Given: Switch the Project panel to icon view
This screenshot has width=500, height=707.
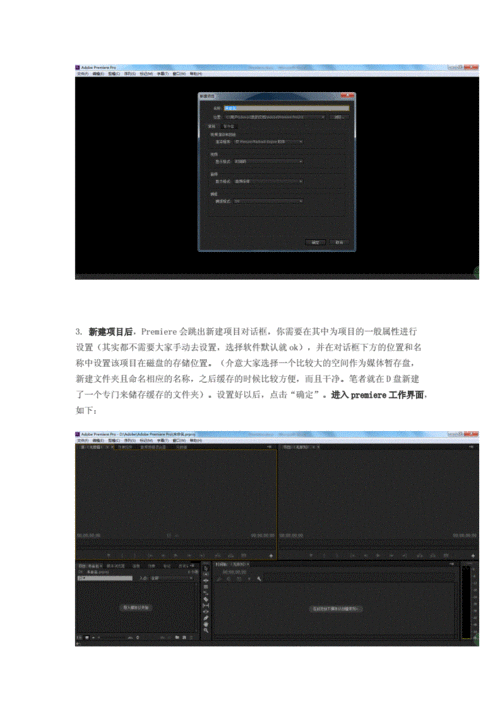Looking at the screenshot, I should pos(87,638).
